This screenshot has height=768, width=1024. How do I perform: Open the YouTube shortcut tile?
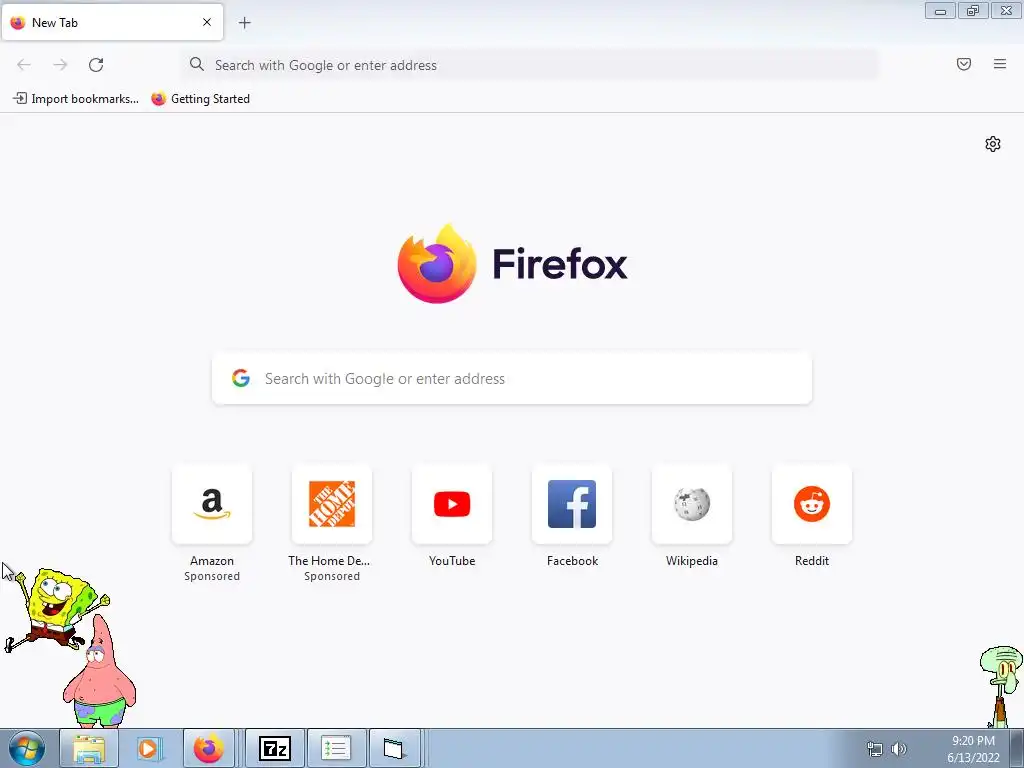coord(452,504)
